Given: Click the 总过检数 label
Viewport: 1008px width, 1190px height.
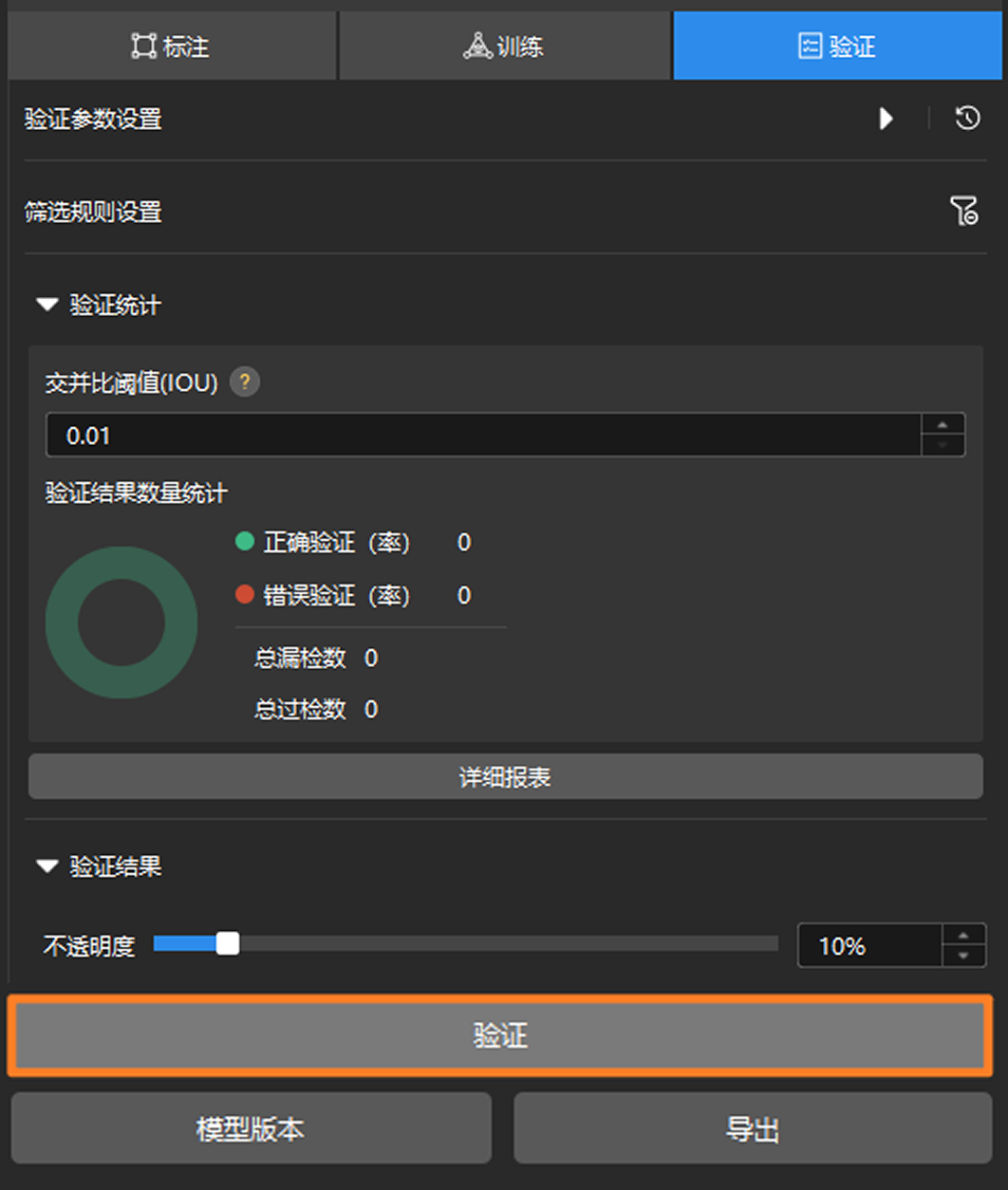Looking at the screenshot, I should coord(300,709).
